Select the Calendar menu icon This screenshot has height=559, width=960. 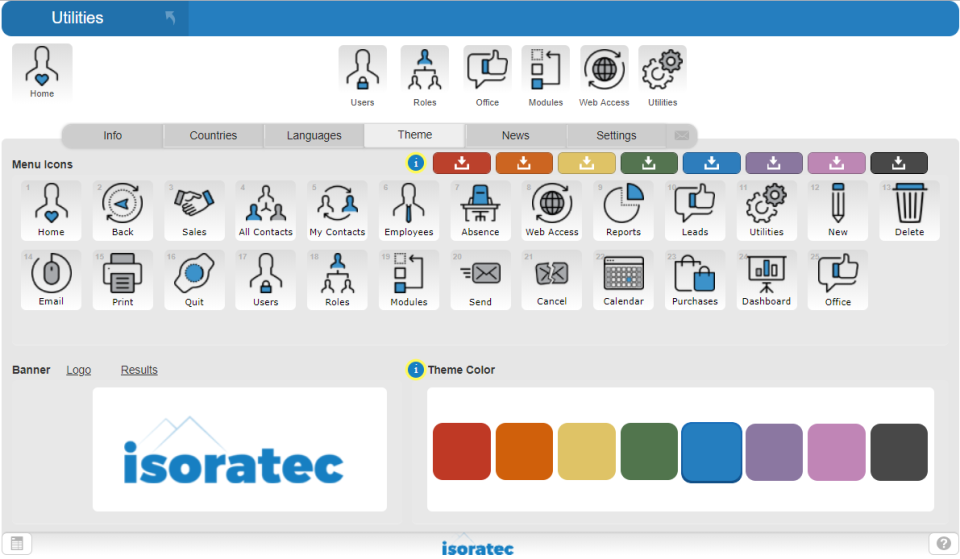click(x=623, y=280)
